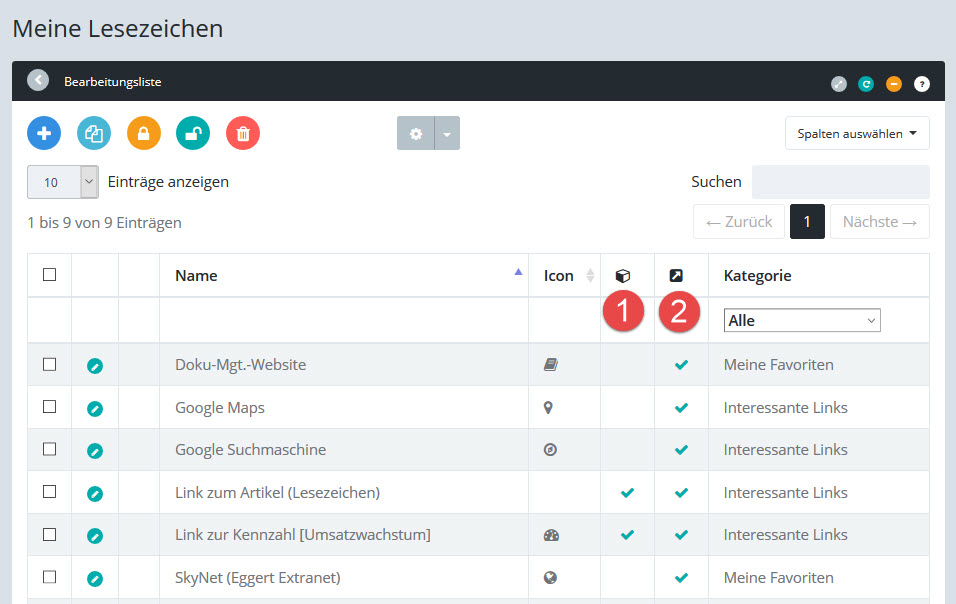Image resolution: width=956 pixels, height=604 pixels.
Task: Click the orange lock icon button
Action: [x=144, y=133]
